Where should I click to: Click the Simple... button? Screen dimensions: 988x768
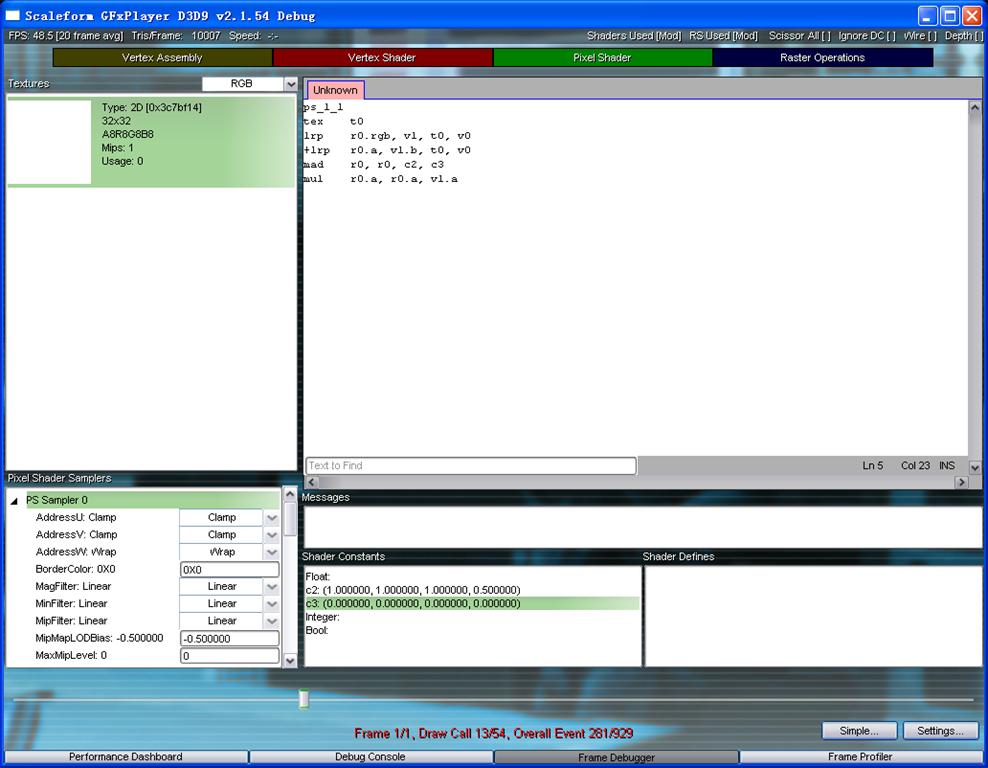click(x=859, y=731)
